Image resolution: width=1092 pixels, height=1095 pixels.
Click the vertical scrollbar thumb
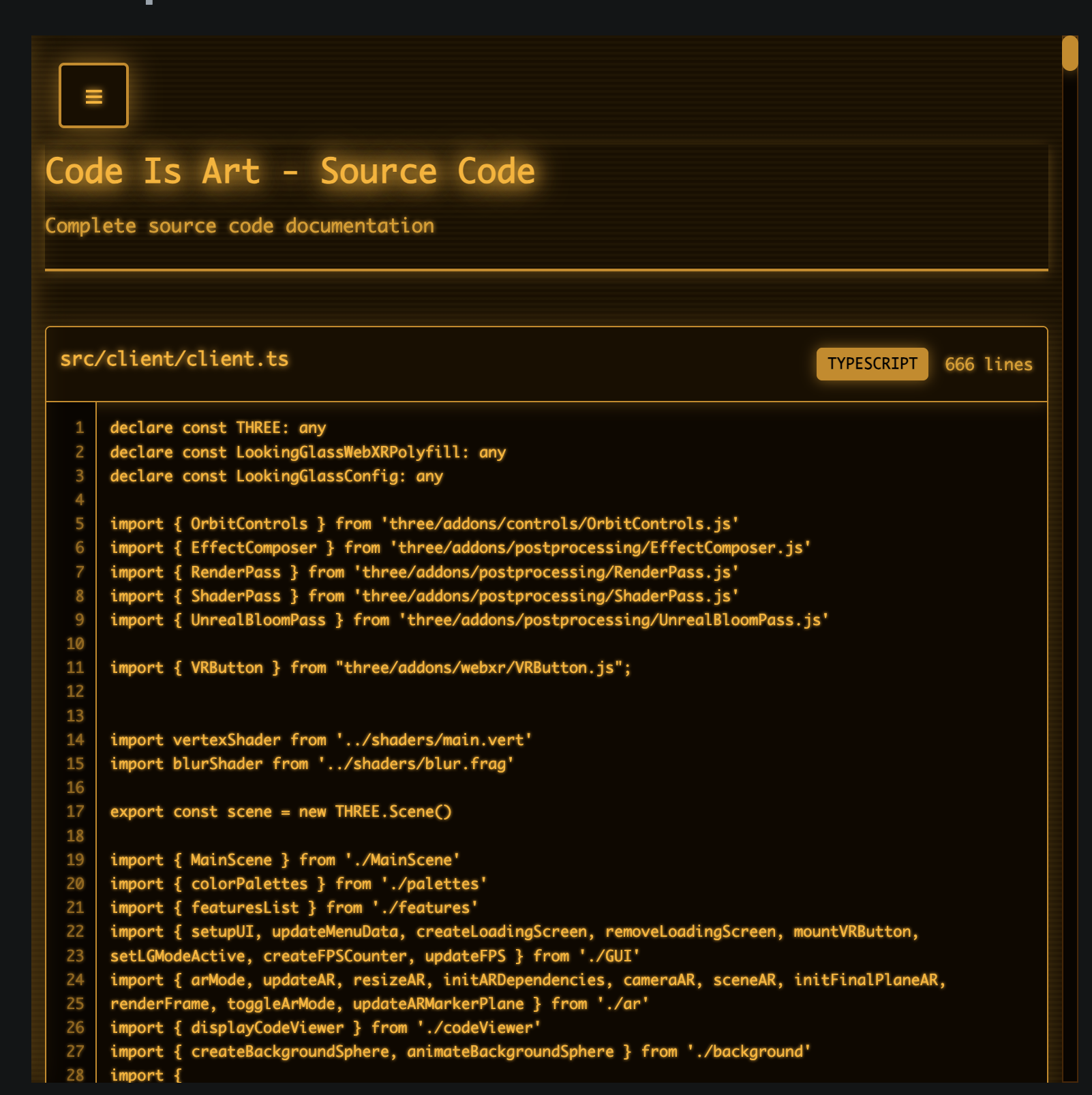1070,53
